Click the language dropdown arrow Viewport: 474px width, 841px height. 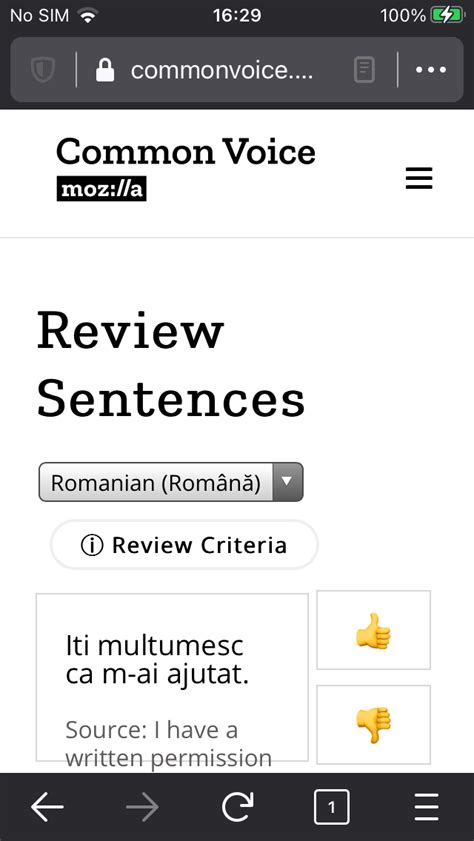click(288, 482)
